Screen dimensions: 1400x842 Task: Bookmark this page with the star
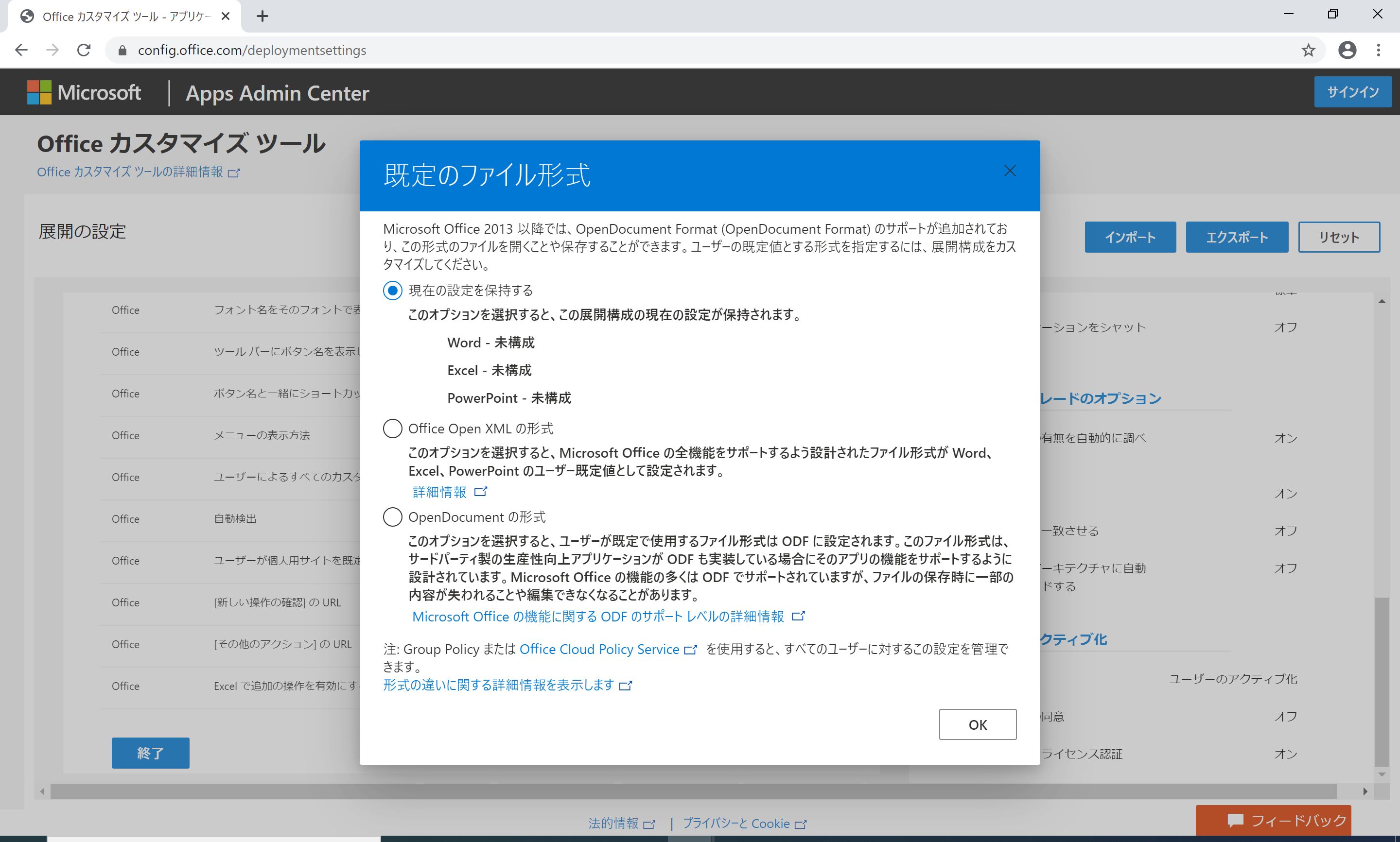(1308, 51)
